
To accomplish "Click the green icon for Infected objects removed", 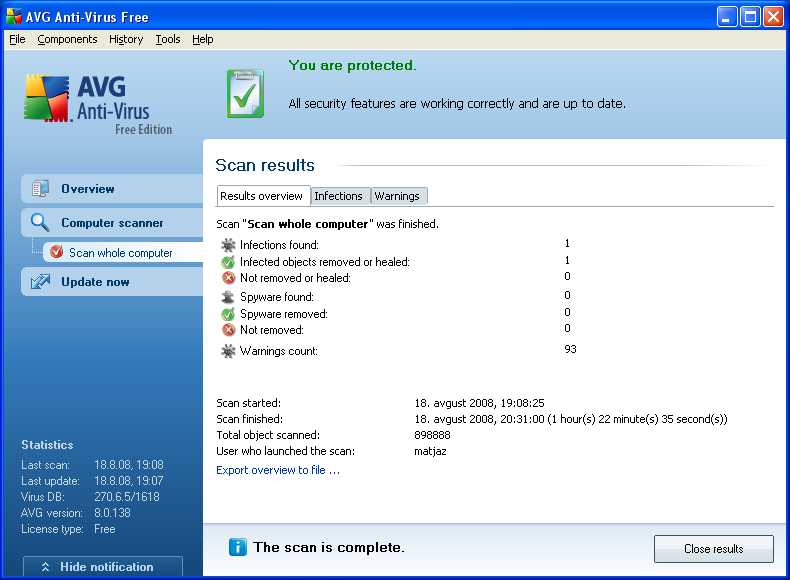I will point(228,262).
